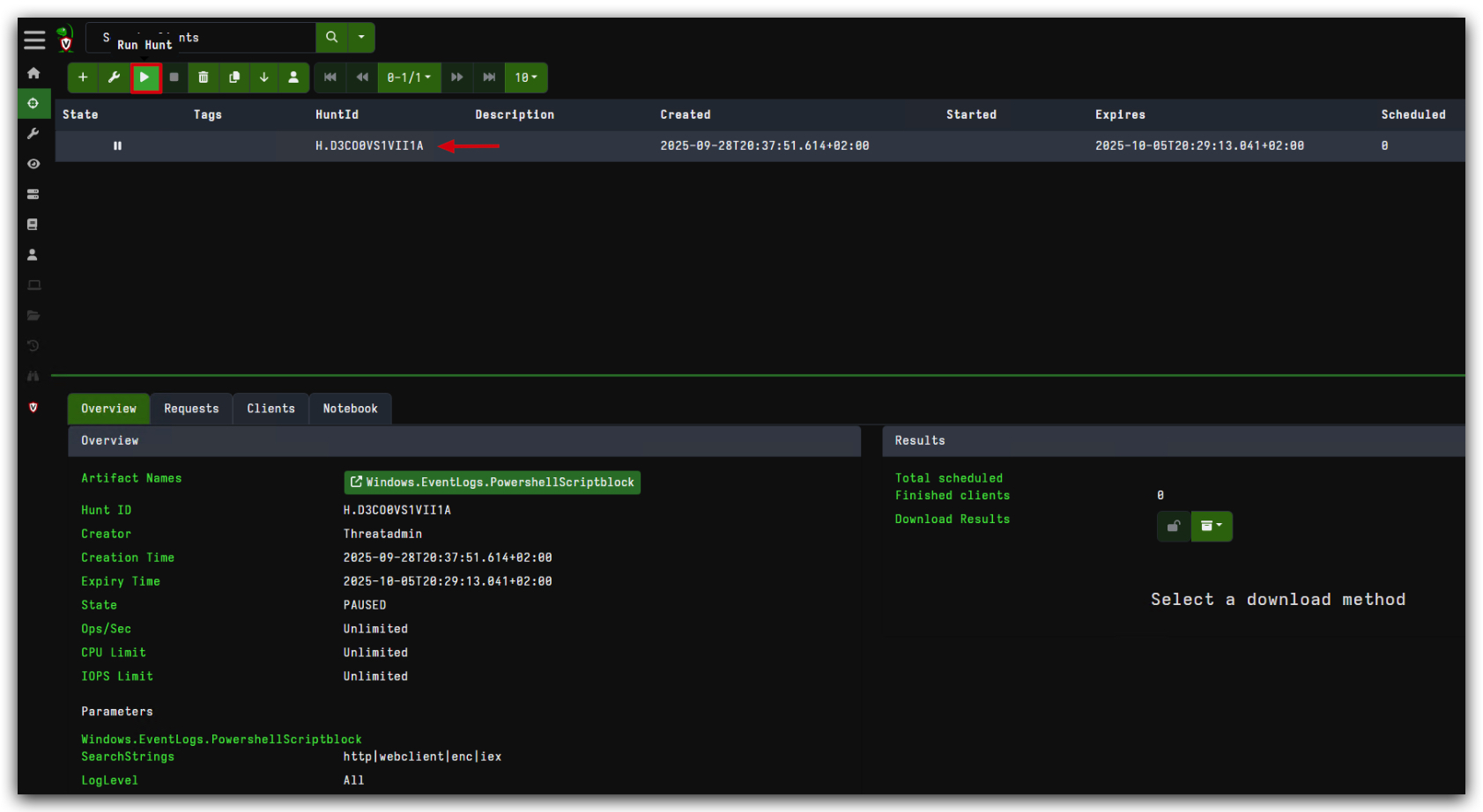The width and height of the screenshot is (1483, 812).
Task: Open Server Artifacts icon in sidebar
Action: click(33, 194)
